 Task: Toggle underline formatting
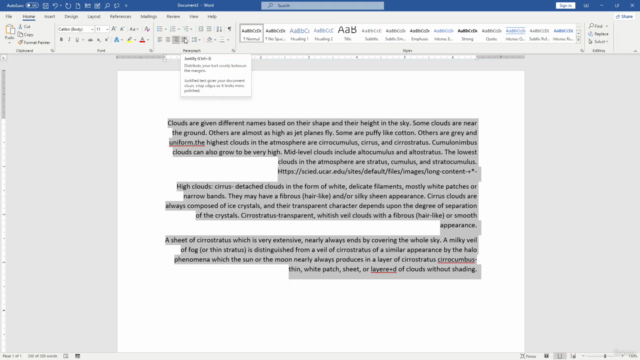(x=77, y=40)
